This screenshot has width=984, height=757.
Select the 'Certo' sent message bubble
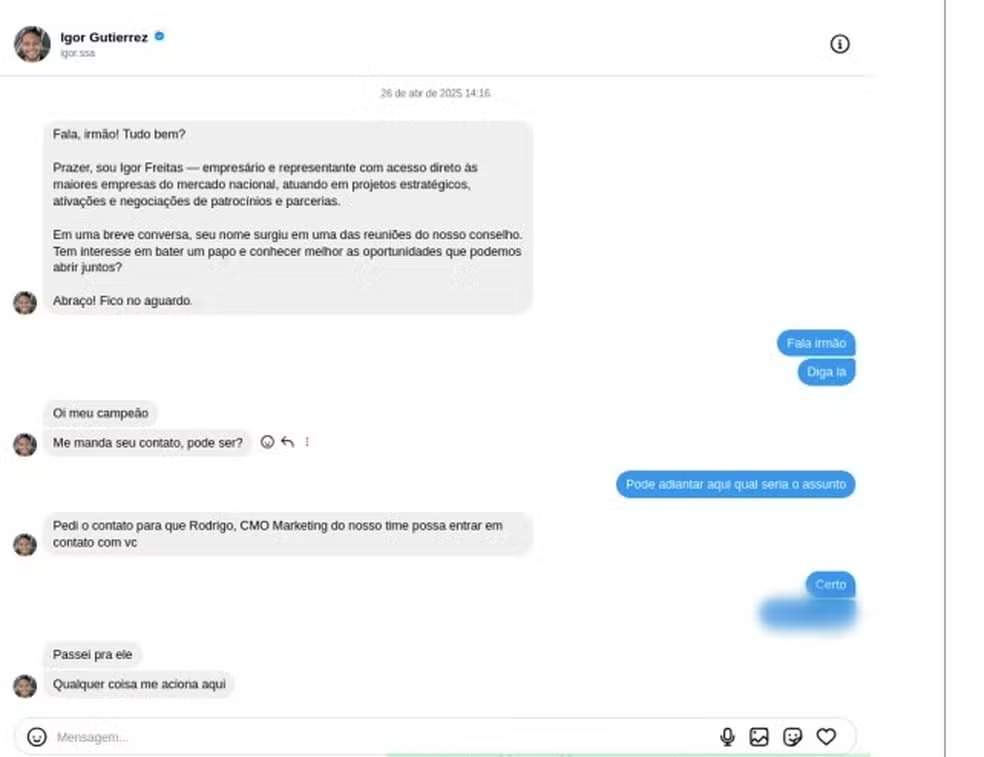tap(830, 584)
